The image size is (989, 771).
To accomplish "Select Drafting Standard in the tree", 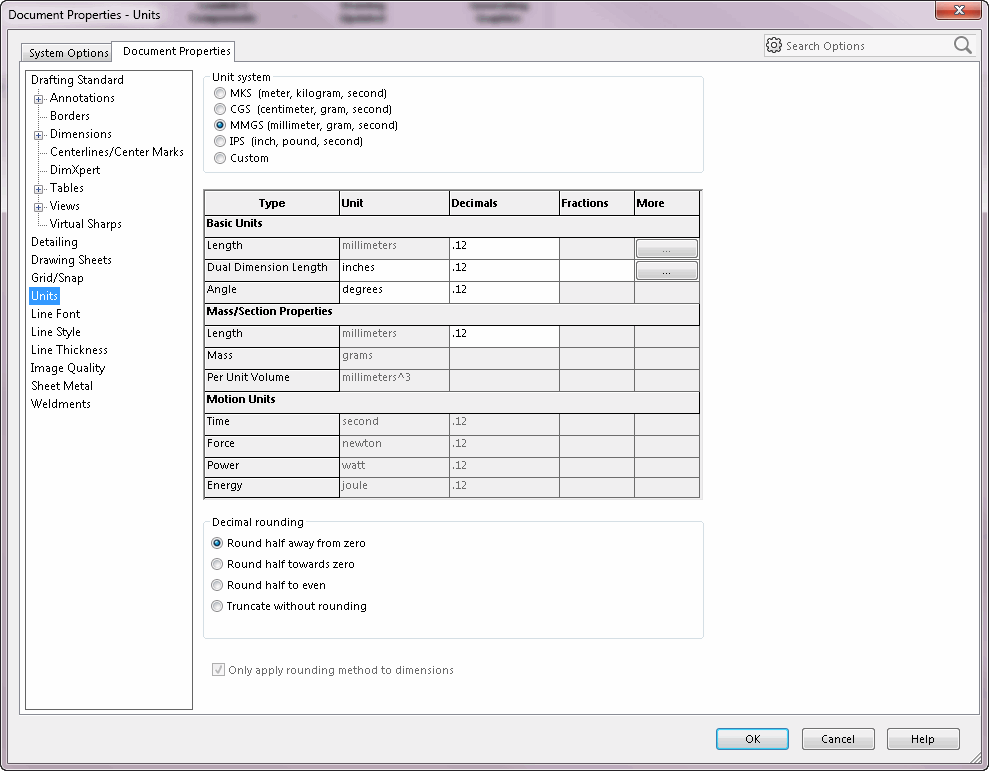I will 77,79.
